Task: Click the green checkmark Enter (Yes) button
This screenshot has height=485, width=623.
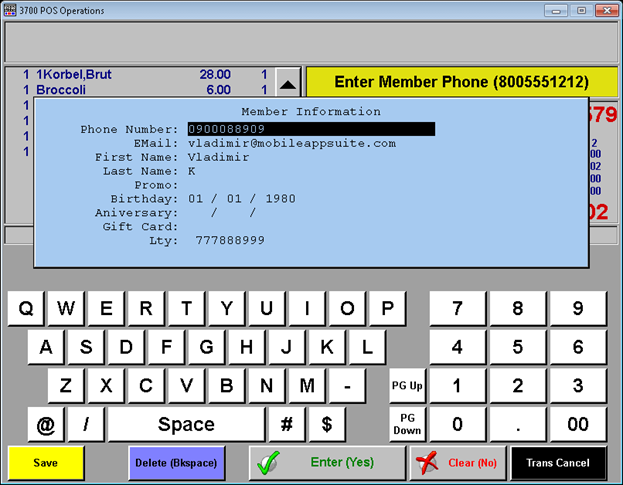Action: (327, 463)
